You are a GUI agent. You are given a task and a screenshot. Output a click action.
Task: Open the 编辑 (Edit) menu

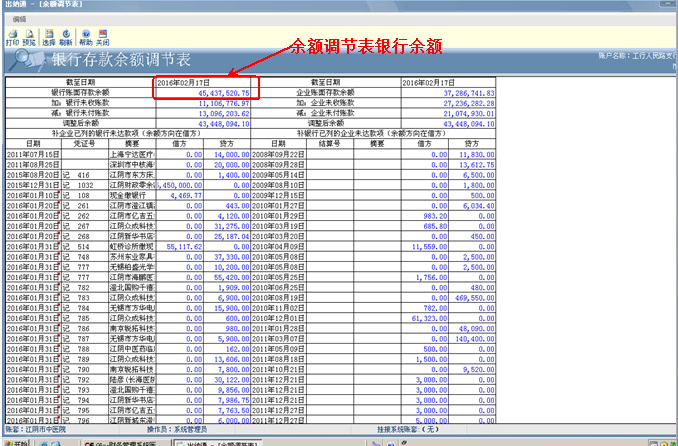pos(19,19)
